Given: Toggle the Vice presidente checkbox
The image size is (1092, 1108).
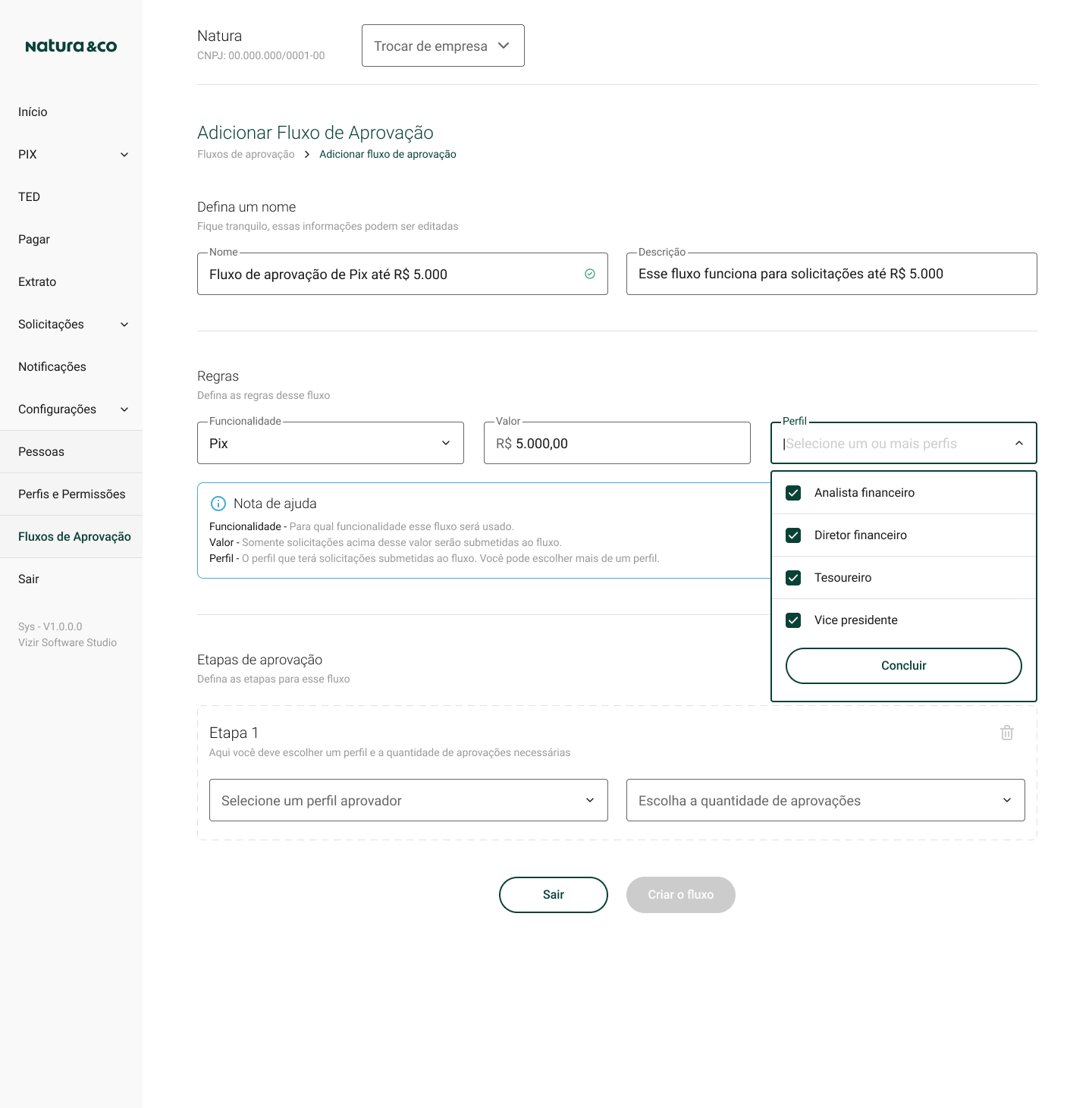Looking at the screenshot, I should click(x=793, y=620).
